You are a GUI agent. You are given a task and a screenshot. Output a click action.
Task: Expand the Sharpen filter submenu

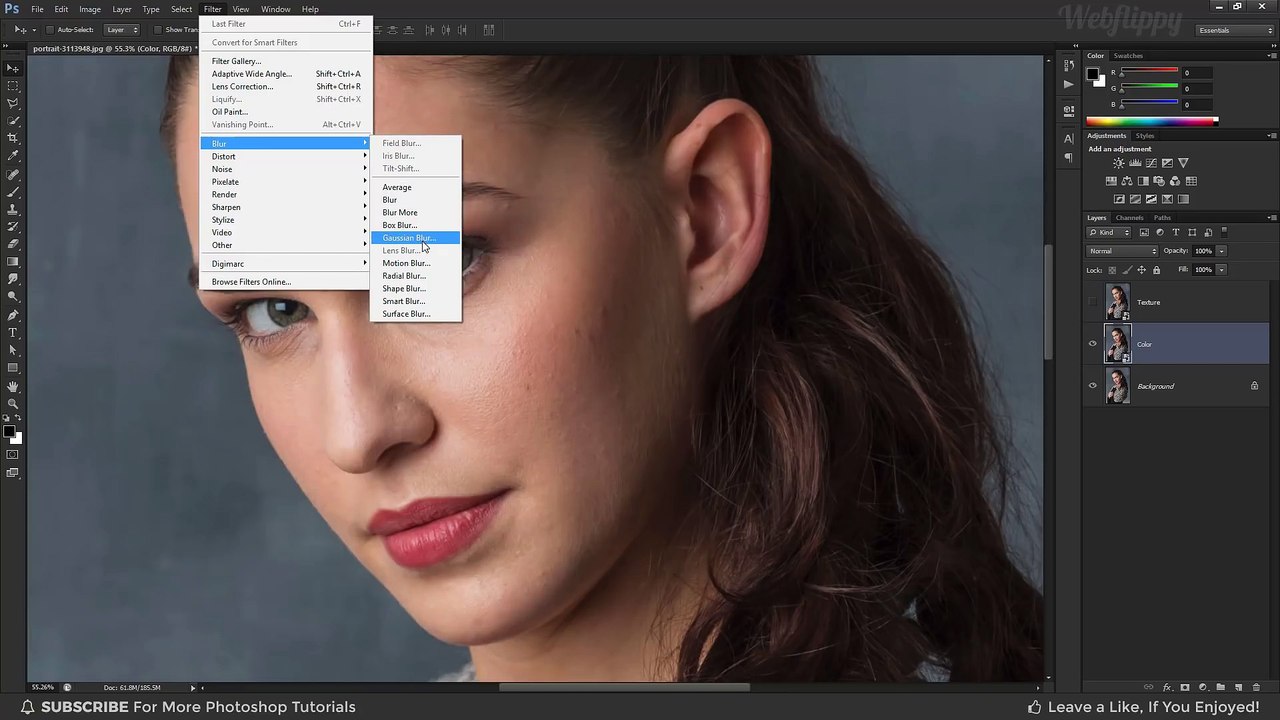tap(285, 207)
